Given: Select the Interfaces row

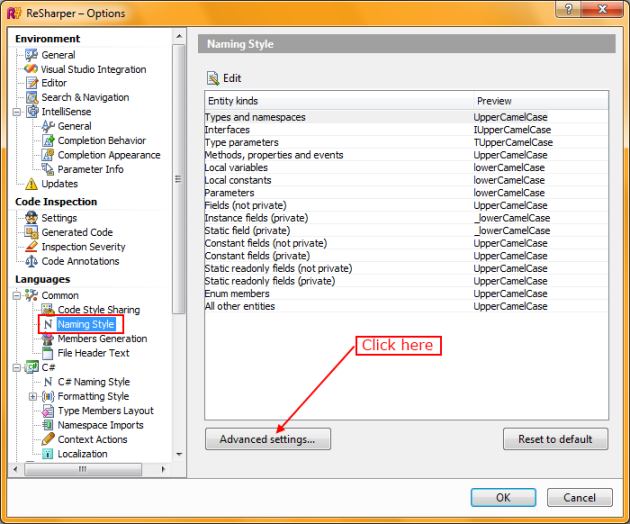Looking at the screenshot, I should point(406,130).
